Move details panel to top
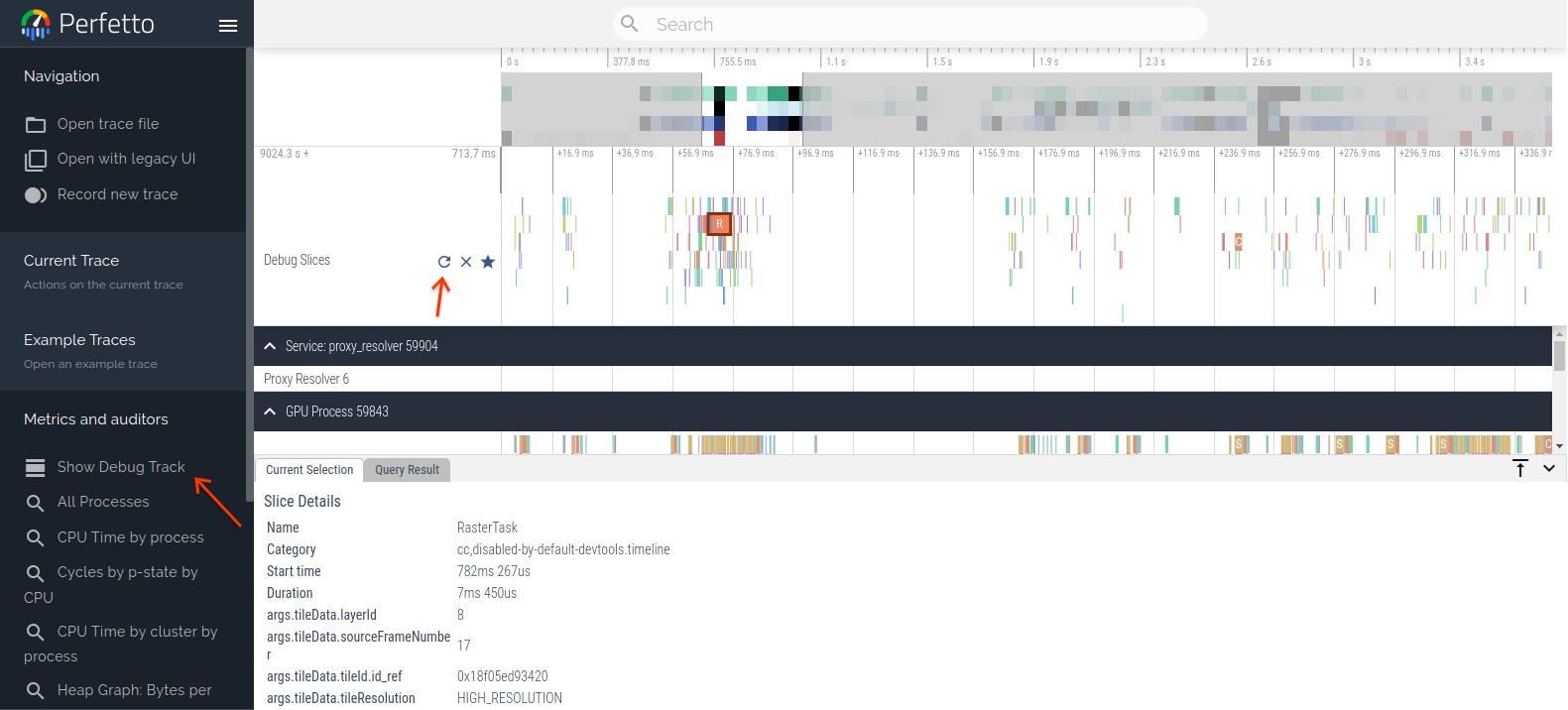Screen dimensions: 1568x710 click(1520, 469)
